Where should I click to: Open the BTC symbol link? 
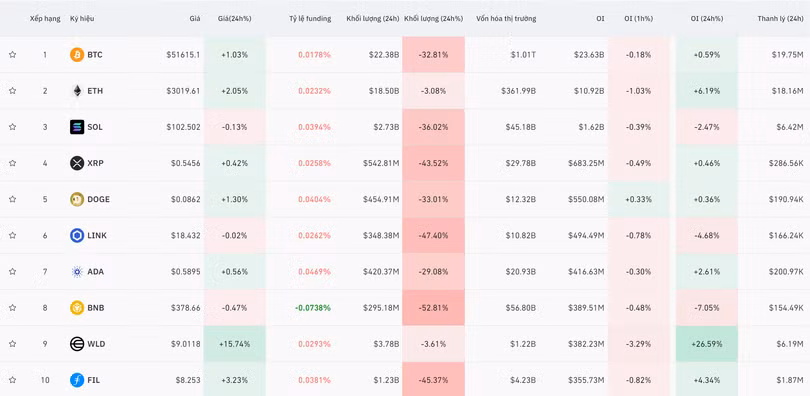(x=95, y=55)
